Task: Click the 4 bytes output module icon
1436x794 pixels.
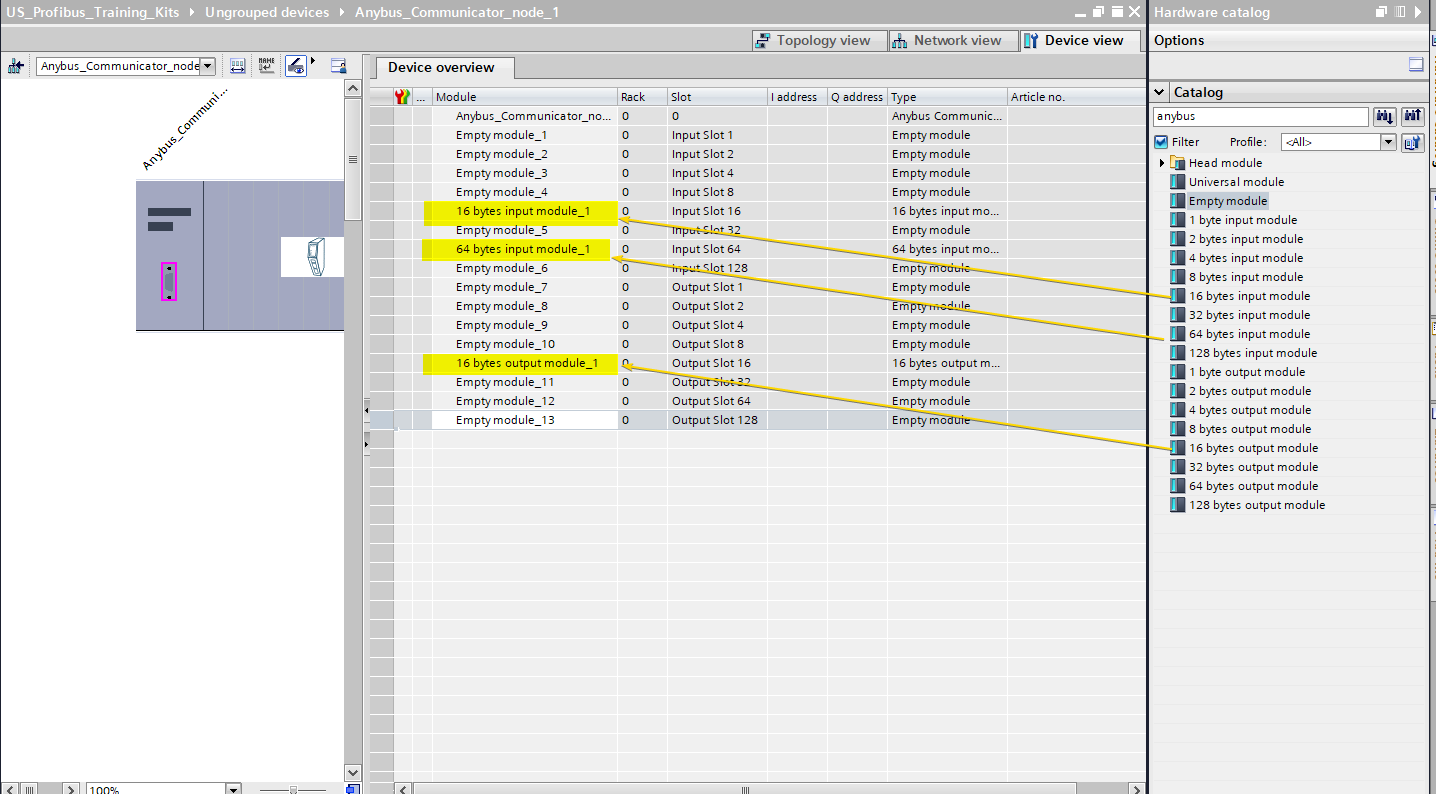Action: click(1178, 410)
